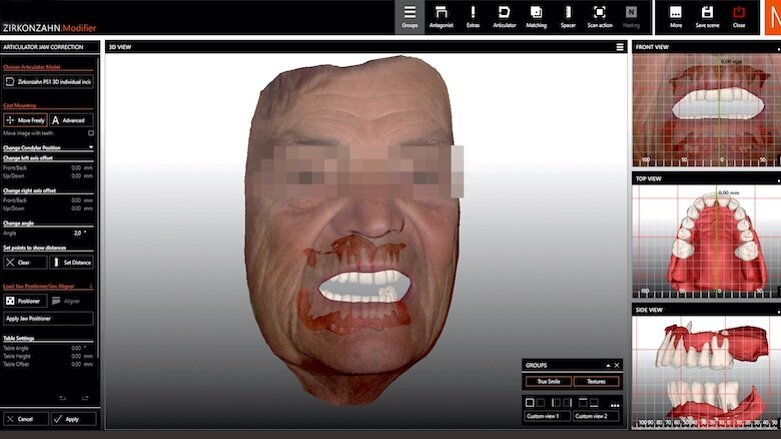
Task: Switch to Custom view 1
Action: point(548,416)
